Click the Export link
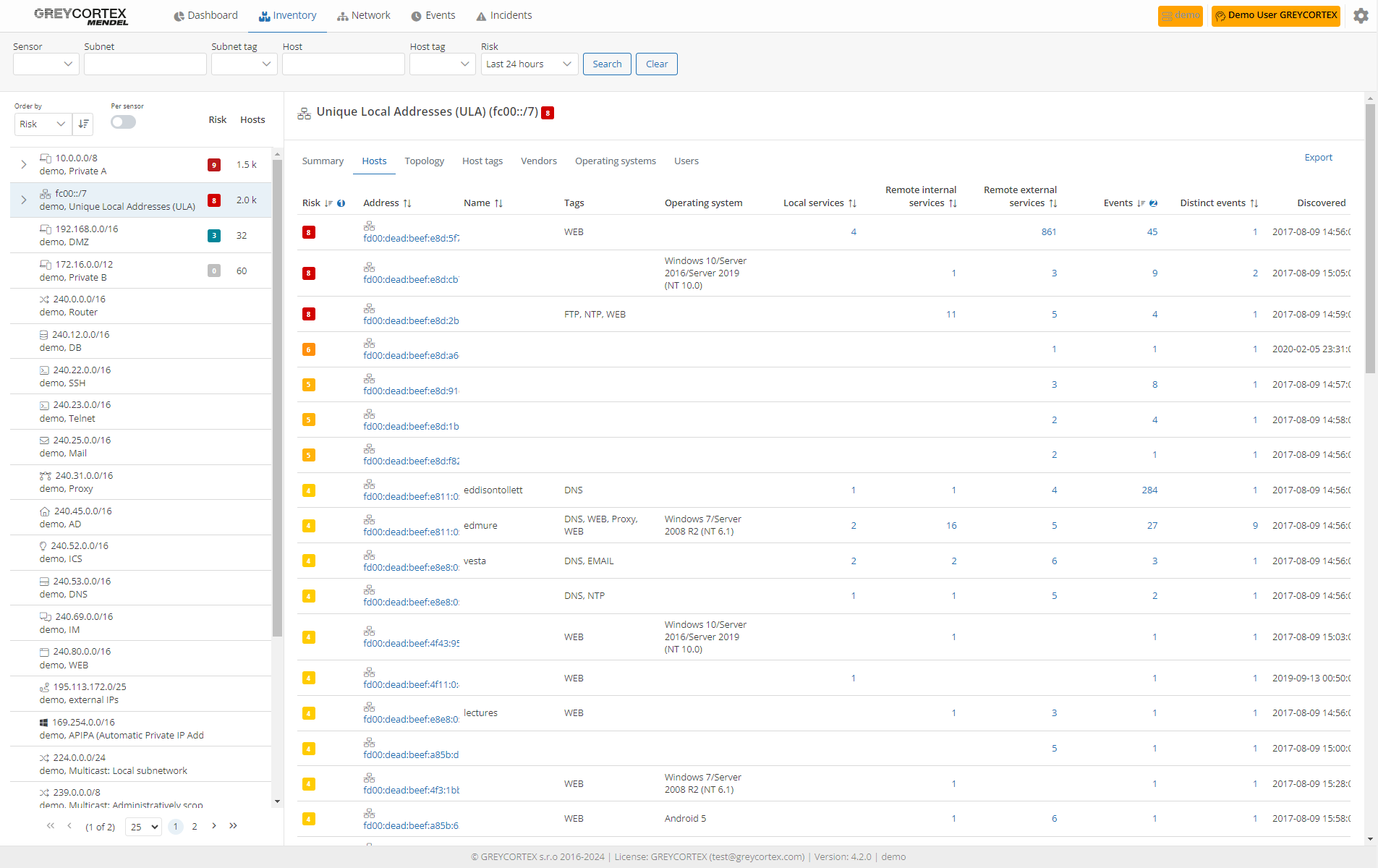This screenshot has height=868, width=1378. (1317, 157)
